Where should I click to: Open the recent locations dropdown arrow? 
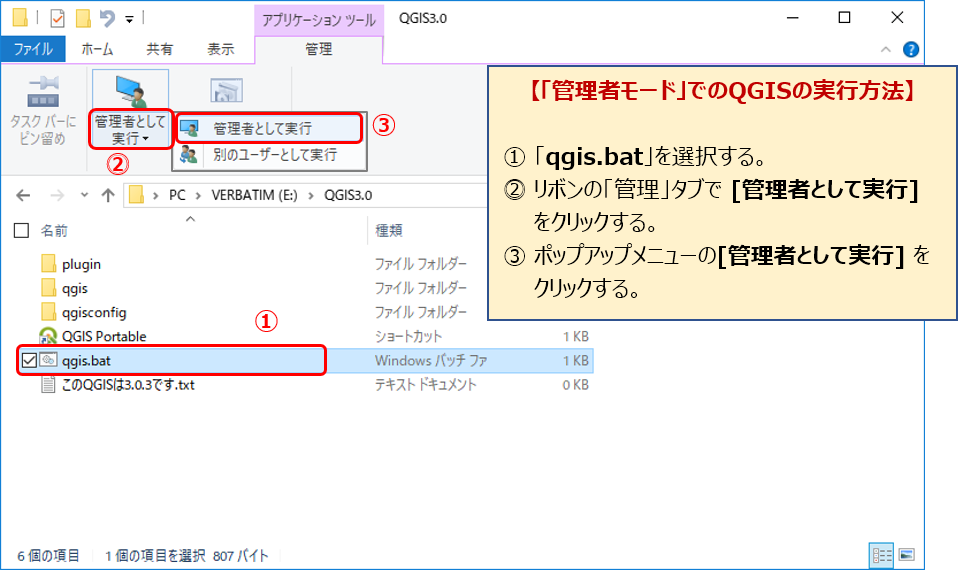[x=84, y=195]
